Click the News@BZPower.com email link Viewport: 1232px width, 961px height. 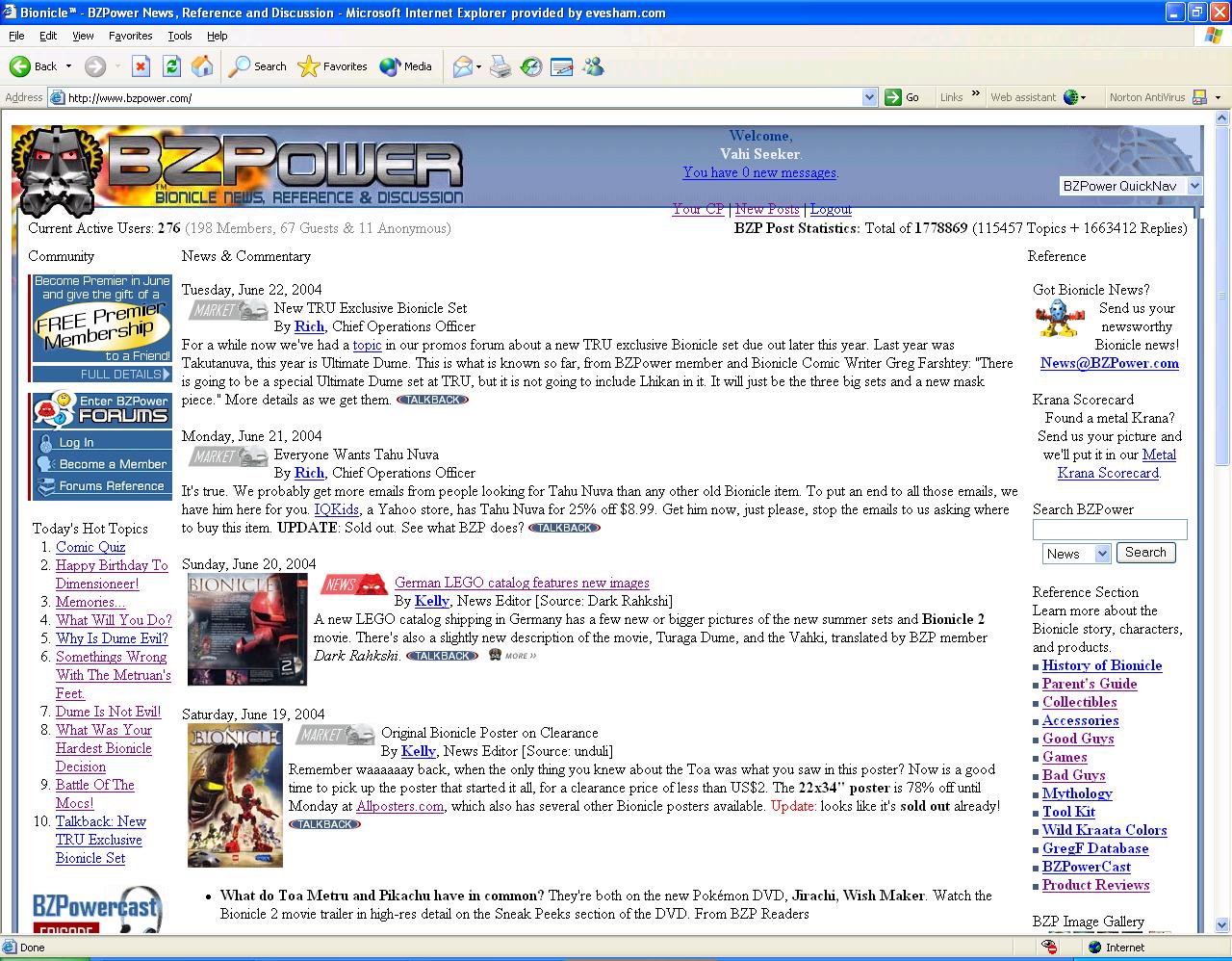click(x=1110, y=363)
